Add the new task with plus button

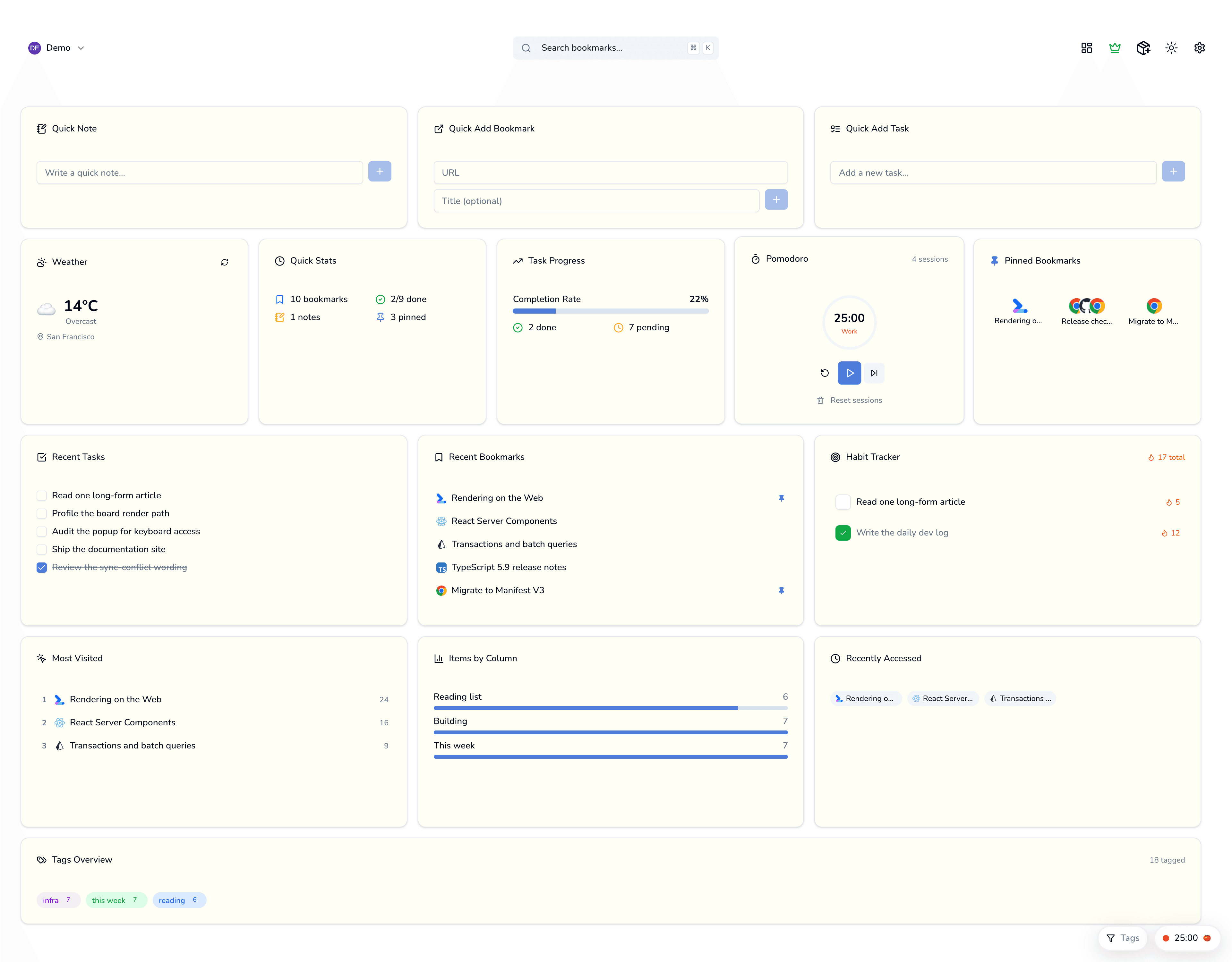(x=1173, y=172)
